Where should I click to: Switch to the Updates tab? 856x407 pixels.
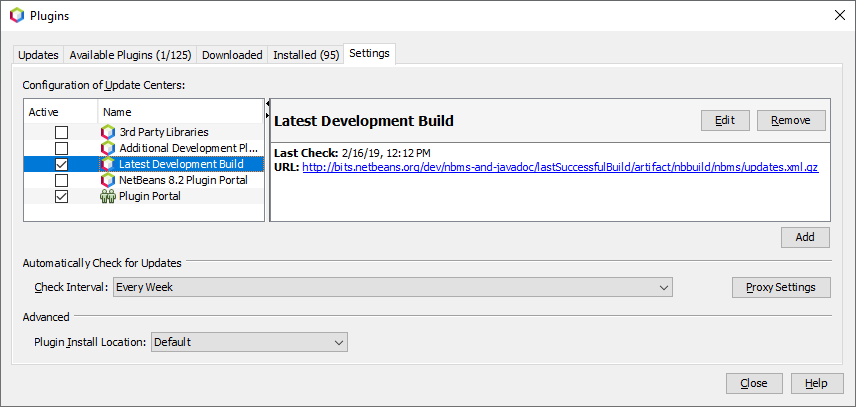(x=38, y=55)
